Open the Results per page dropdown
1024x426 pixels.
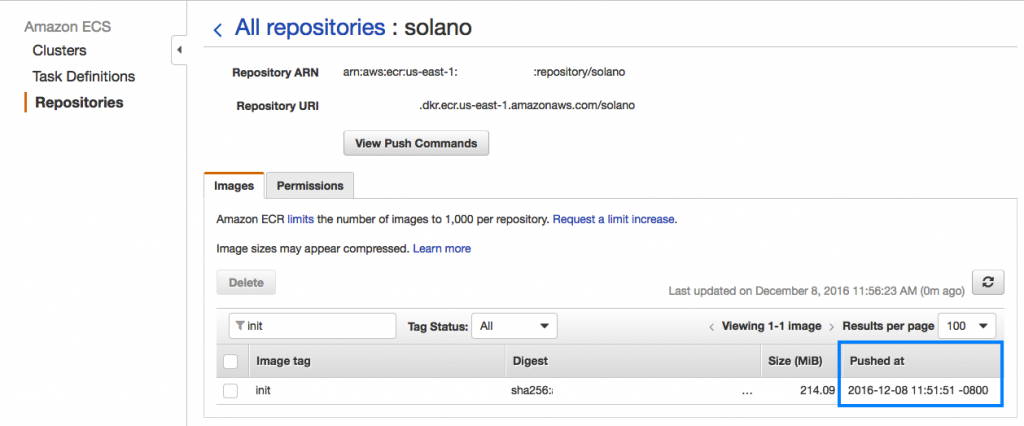[966, 326]
